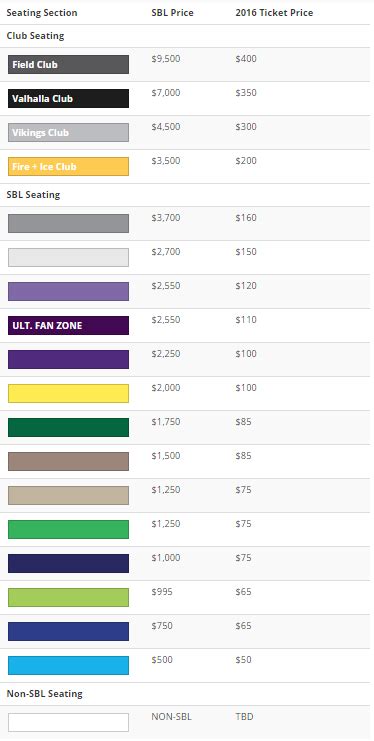Select the light blue $500 swatch
This screenshot has height=741, width=374.
(x=68, y=665)
